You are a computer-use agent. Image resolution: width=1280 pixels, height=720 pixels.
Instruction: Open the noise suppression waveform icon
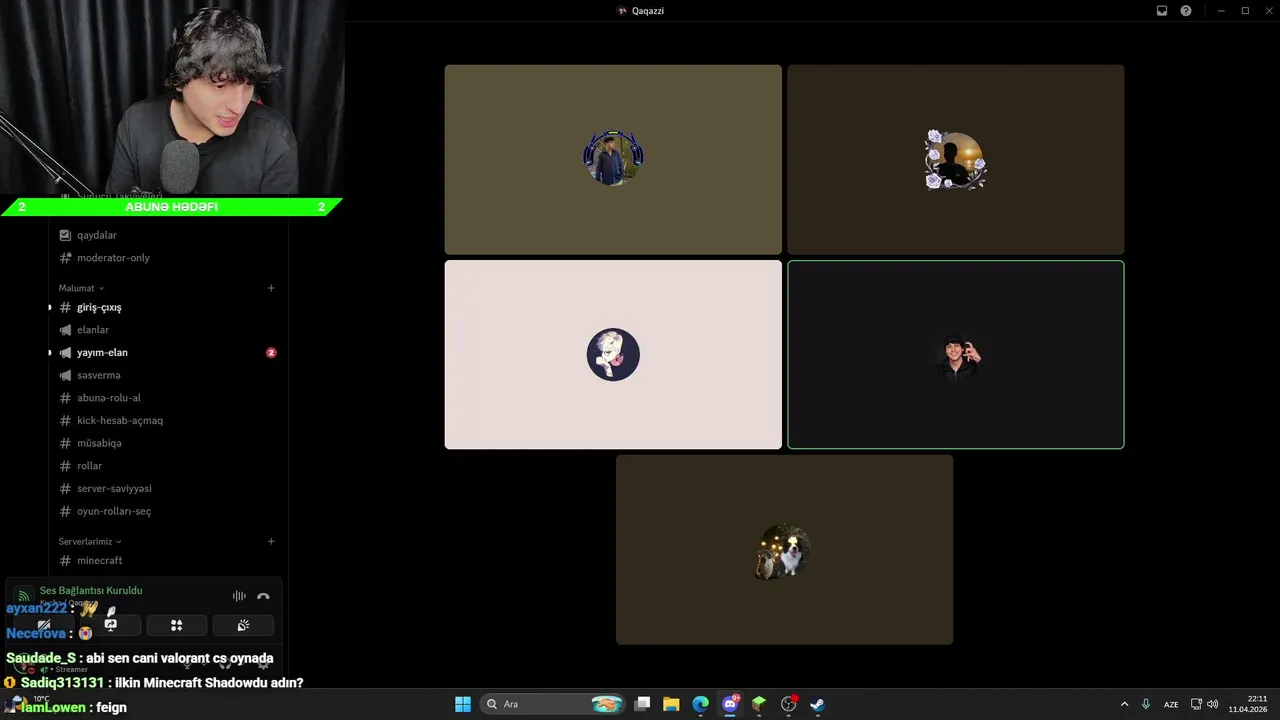coord(239,596)
